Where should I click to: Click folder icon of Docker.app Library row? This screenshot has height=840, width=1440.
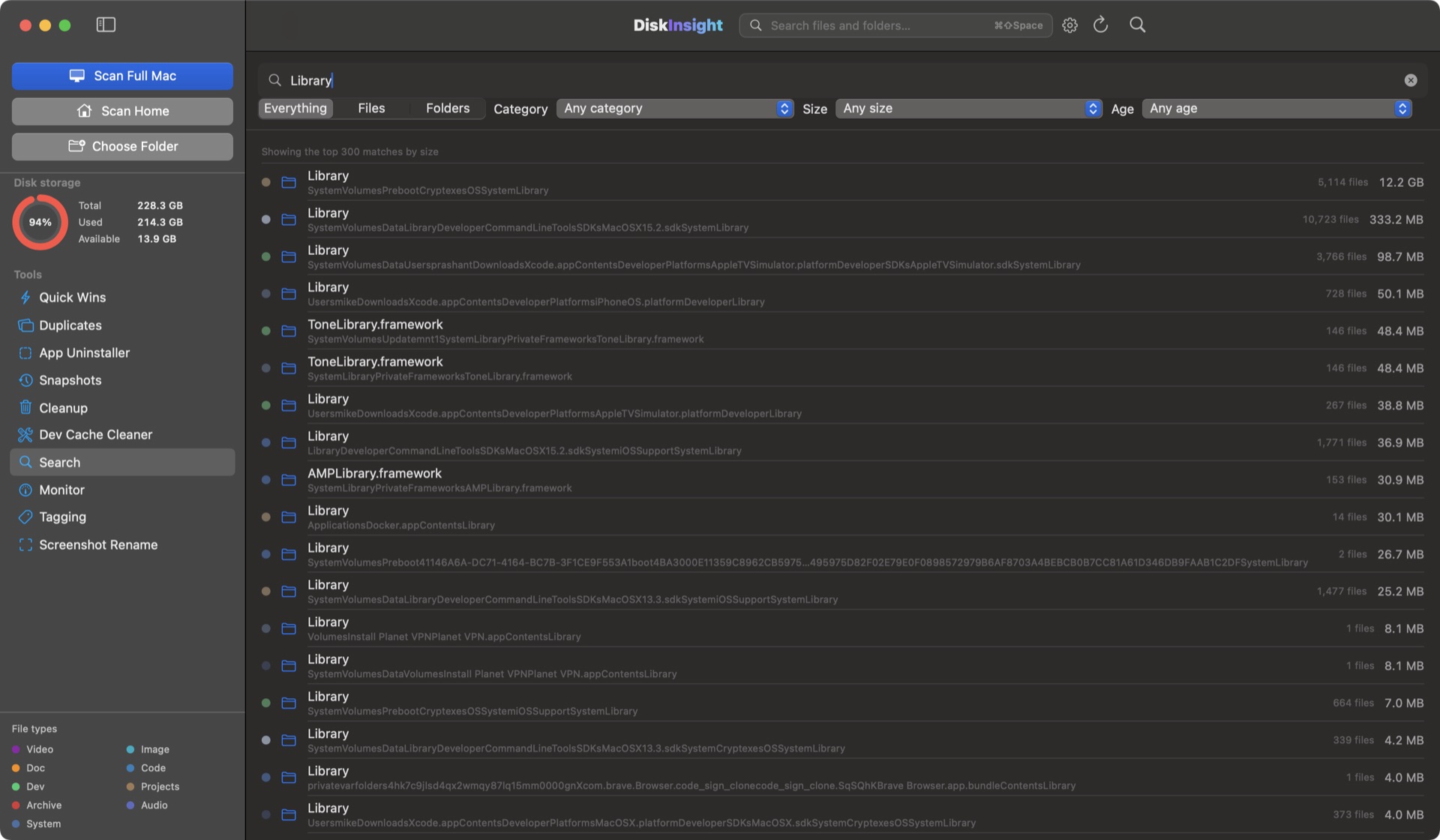click(288, 517)
